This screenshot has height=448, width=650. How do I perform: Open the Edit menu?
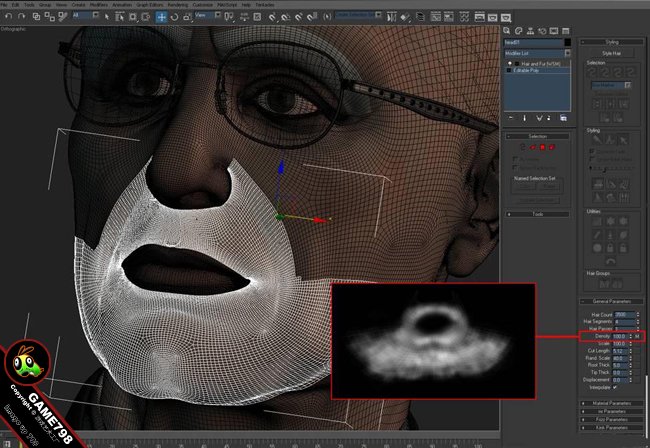click(15, 5)
